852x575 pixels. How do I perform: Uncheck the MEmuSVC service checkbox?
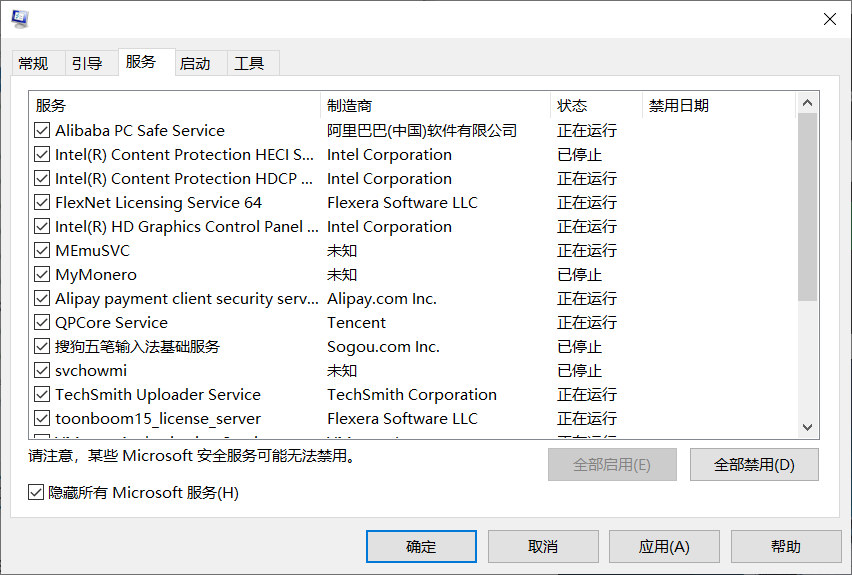42,251
